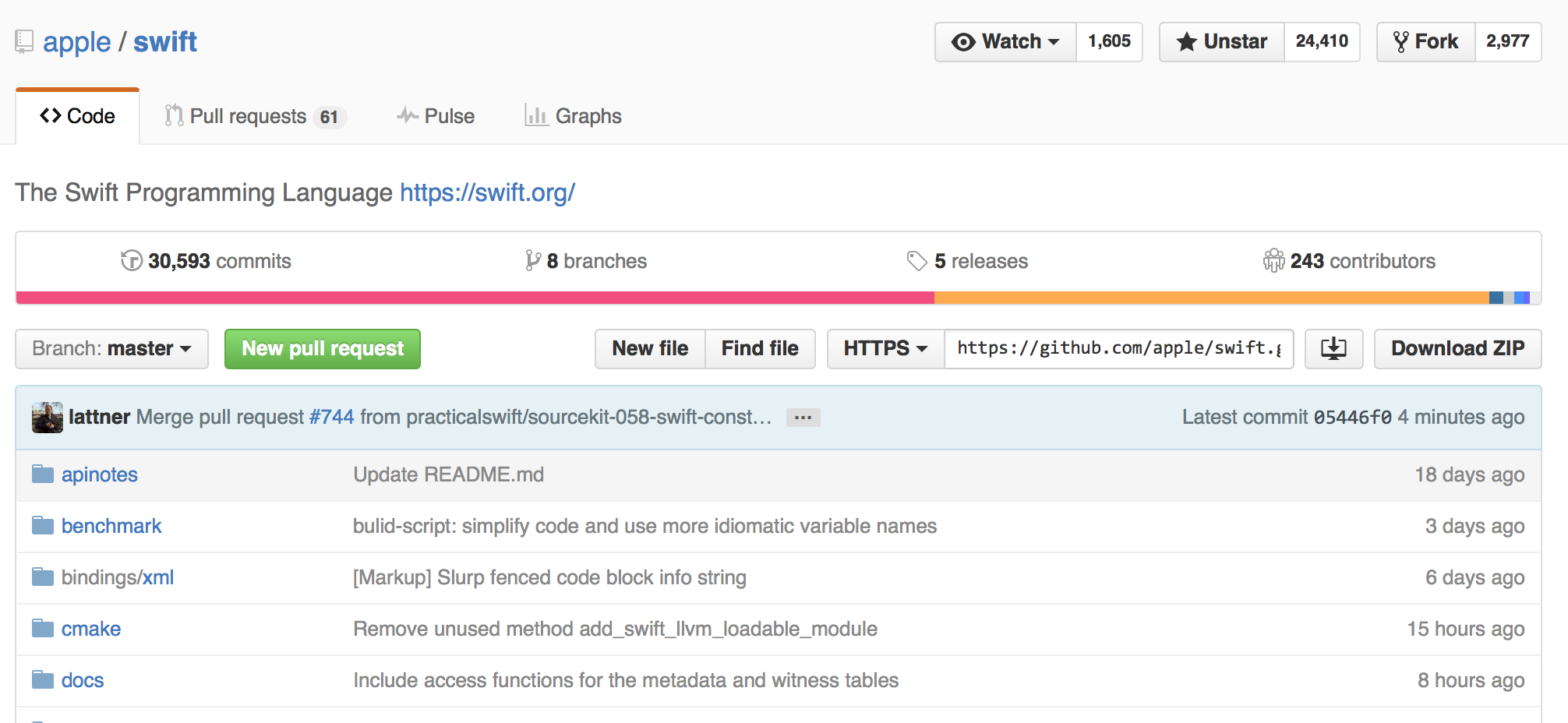Image resolution: width=1568 pixels, height=723 pixels.
Task: Click the benchmark folder icon
Action: 43,525
